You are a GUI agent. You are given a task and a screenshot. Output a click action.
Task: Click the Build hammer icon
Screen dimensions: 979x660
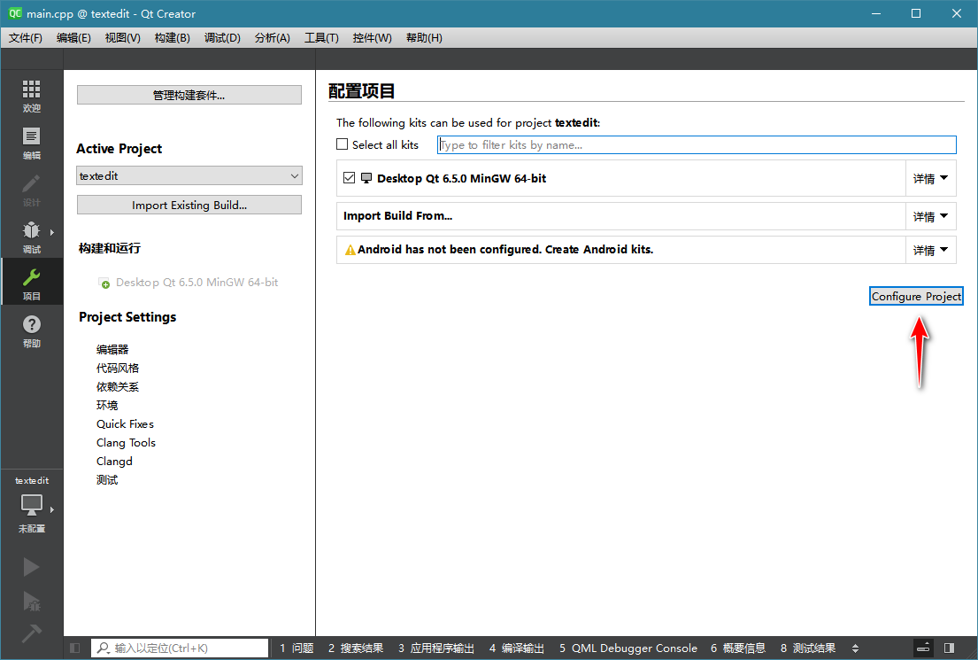tap(31, 633)
